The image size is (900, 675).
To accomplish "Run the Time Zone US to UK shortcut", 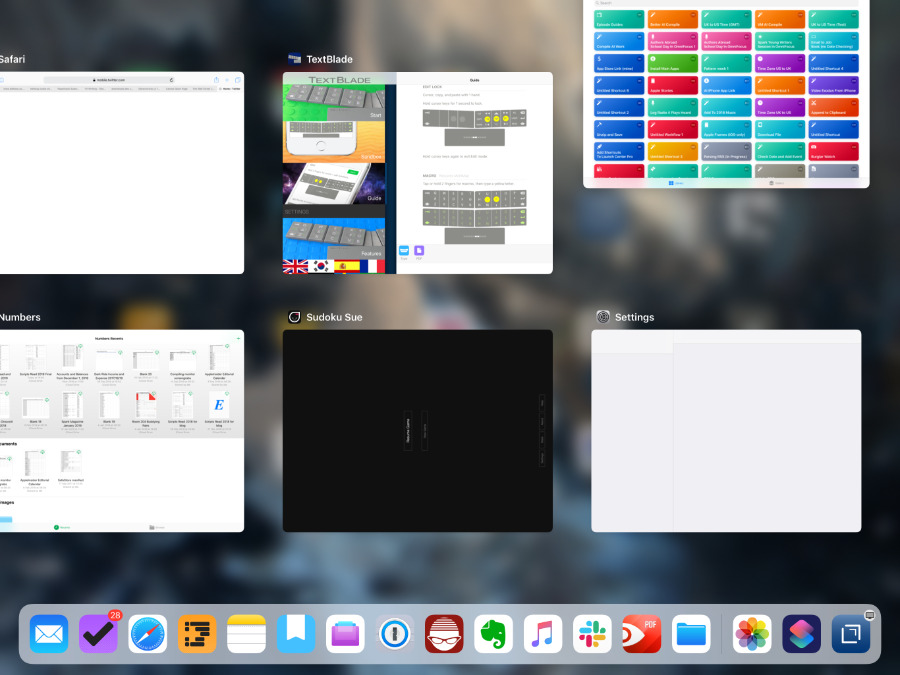I will (780, 63).
